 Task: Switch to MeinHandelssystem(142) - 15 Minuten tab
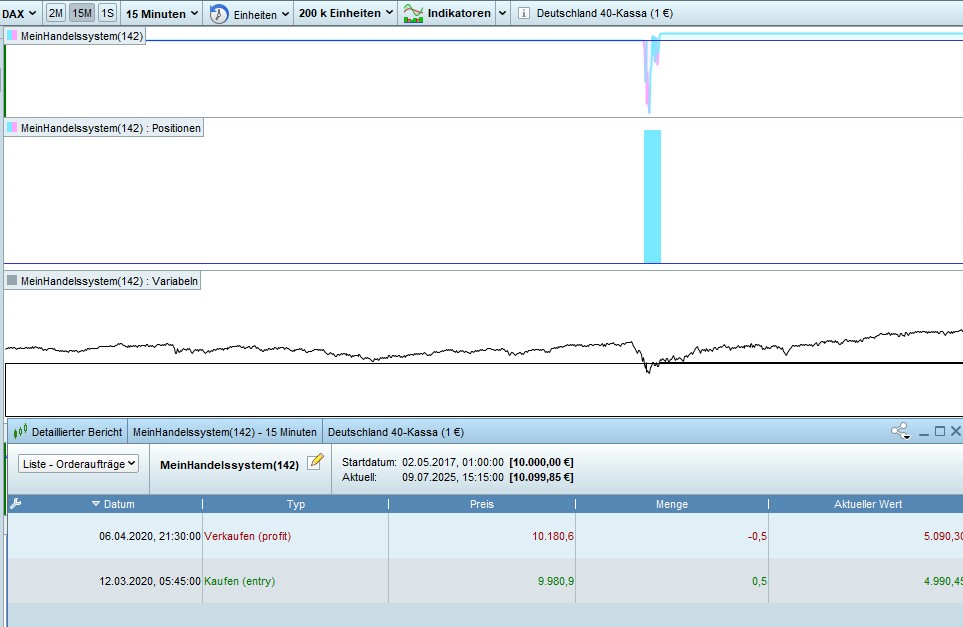225,432
